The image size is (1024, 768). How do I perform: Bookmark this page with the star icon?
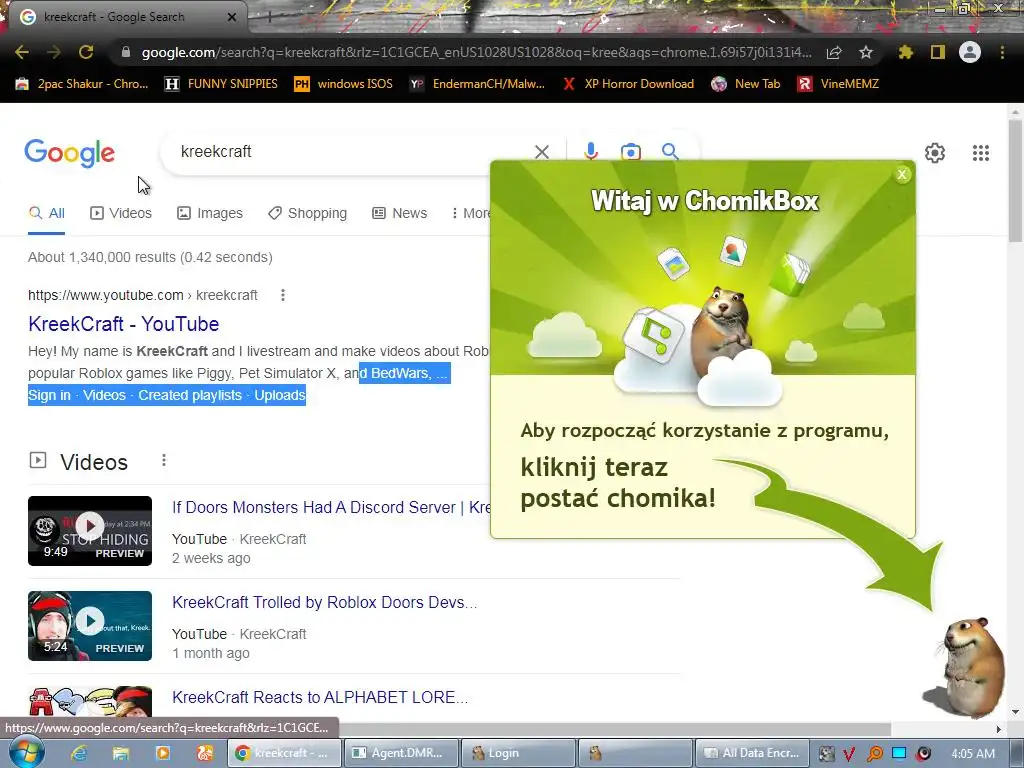(x=866, y=52)
